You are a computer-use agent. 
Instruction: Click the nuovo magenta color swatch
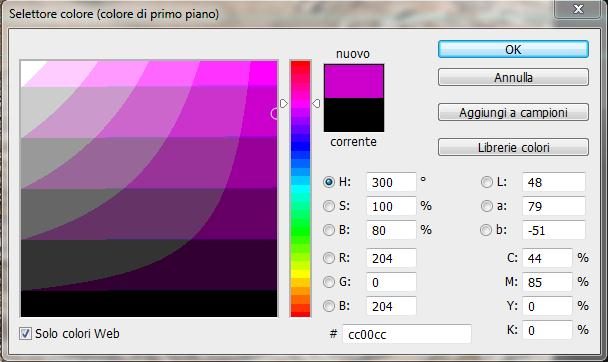tap(354, 81)
